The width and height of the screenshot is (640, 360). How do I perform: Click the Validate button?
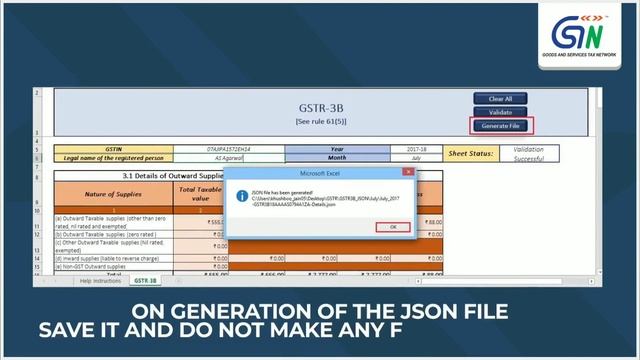click(x=500, y=112)
